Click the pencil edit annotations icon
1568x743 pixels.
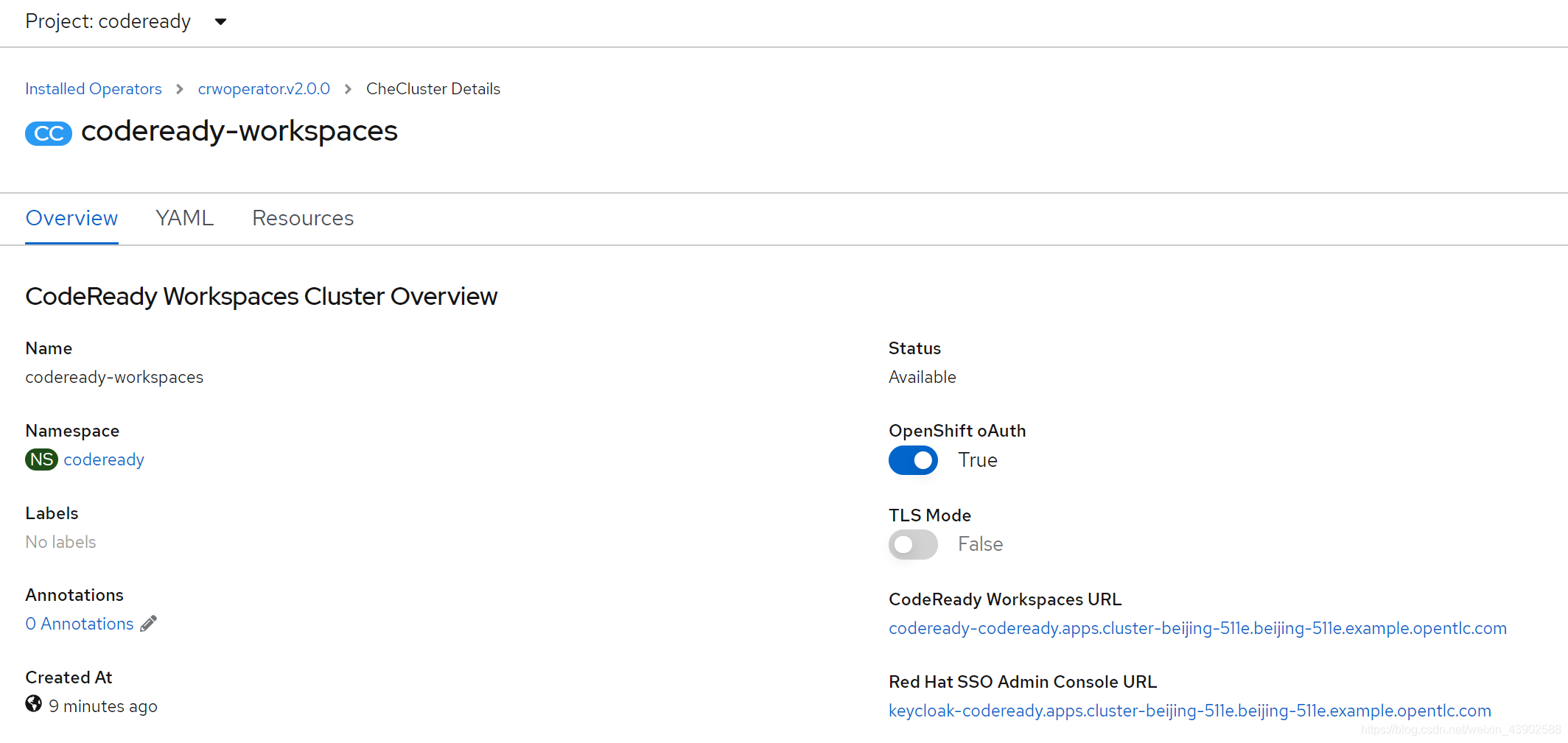(x=149, y=624)
